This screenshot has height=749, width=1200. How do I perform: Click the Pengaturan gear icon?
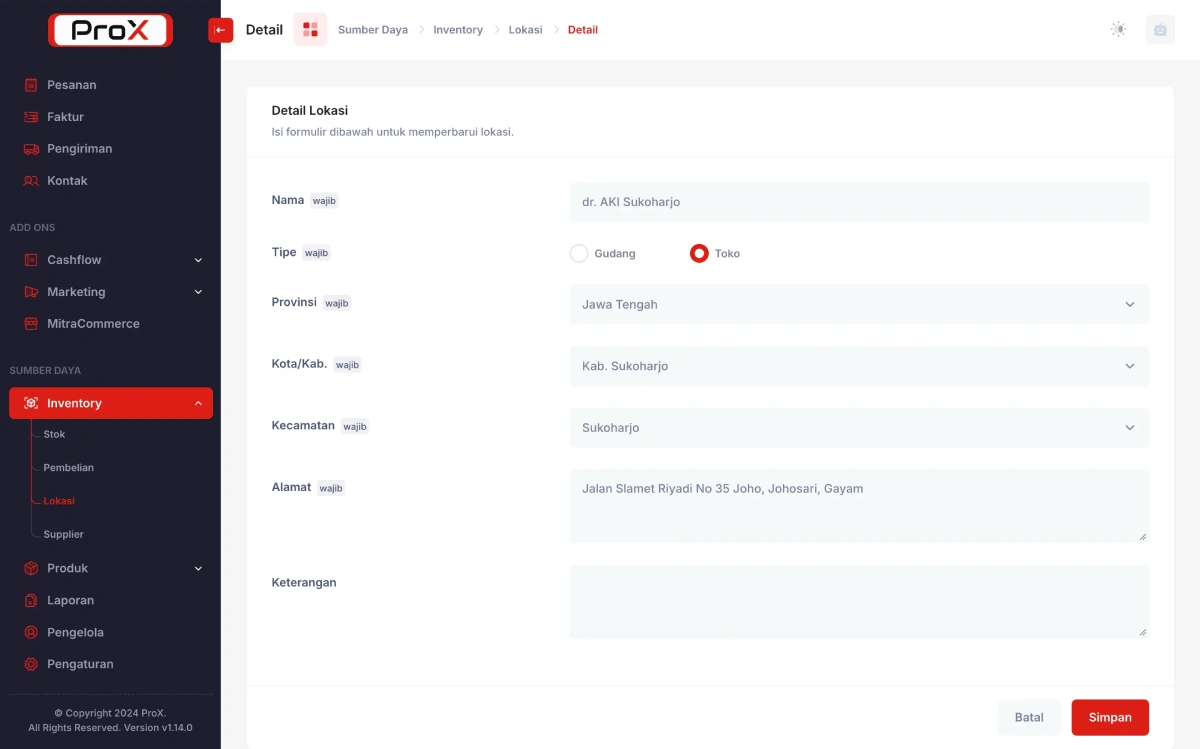tap(31, 664)
